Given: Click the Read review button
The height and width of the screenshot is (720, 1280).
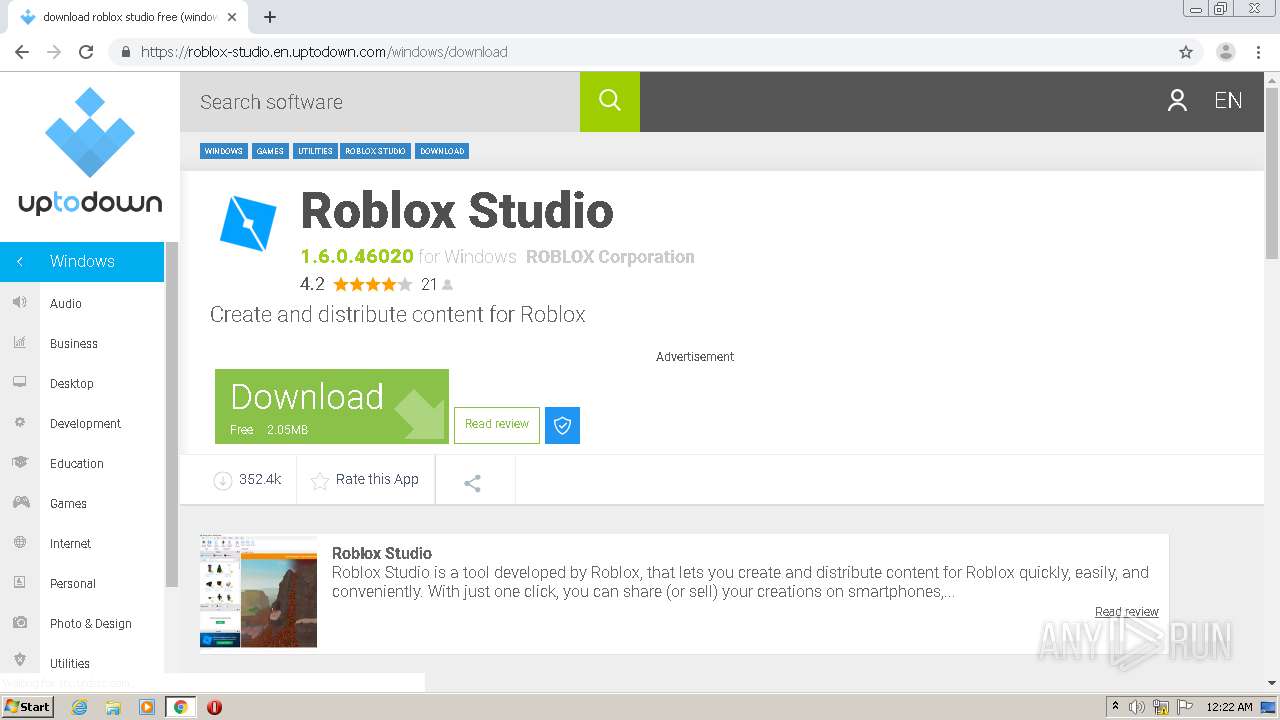Looking at the screenshot, I should click(497, 425).
